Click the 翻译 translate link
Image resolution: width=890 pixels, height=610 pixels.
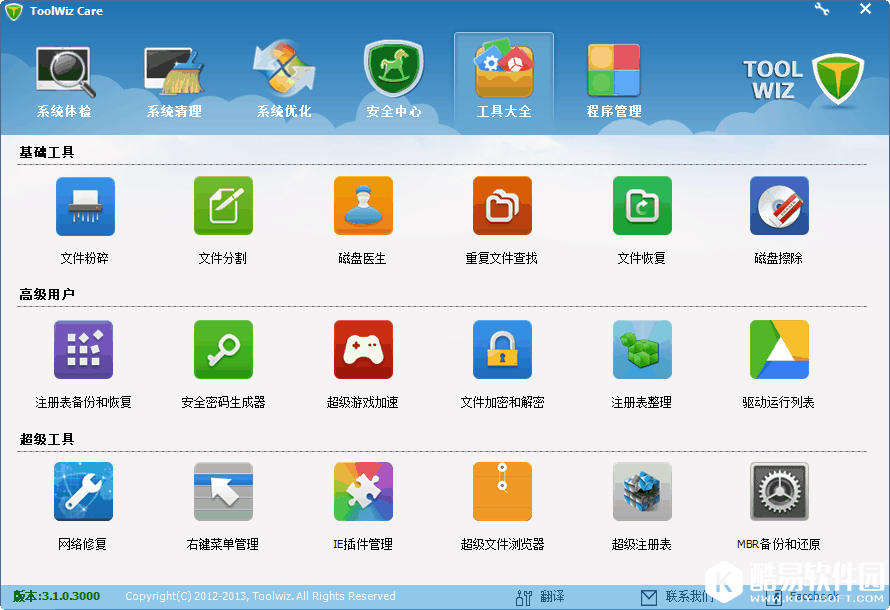541,597
